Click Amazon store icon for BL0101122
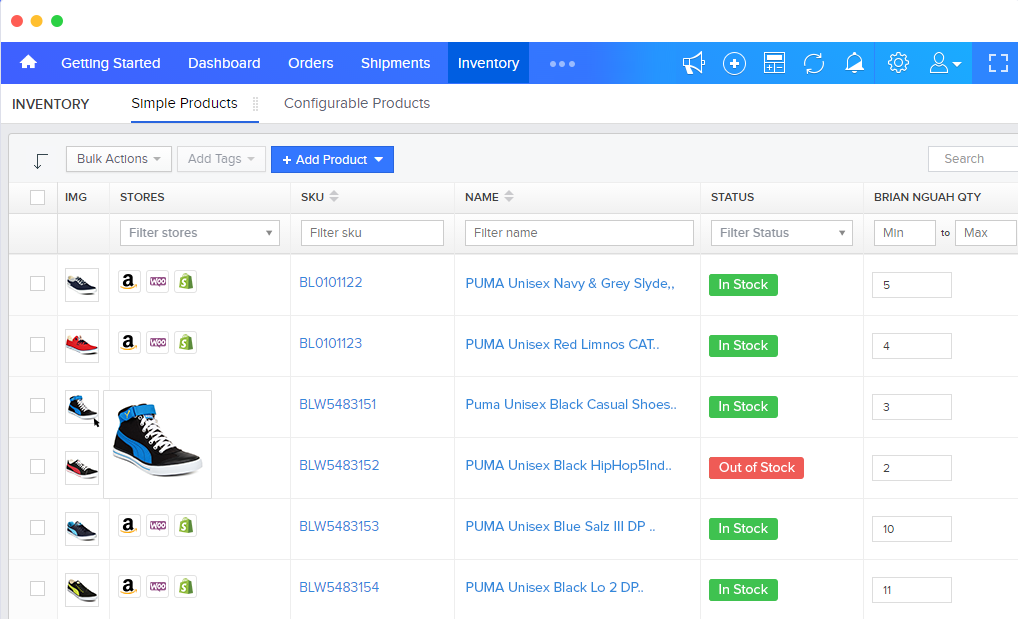The image size is (1018, 619). pyautogui.click(x=129, y=282)
